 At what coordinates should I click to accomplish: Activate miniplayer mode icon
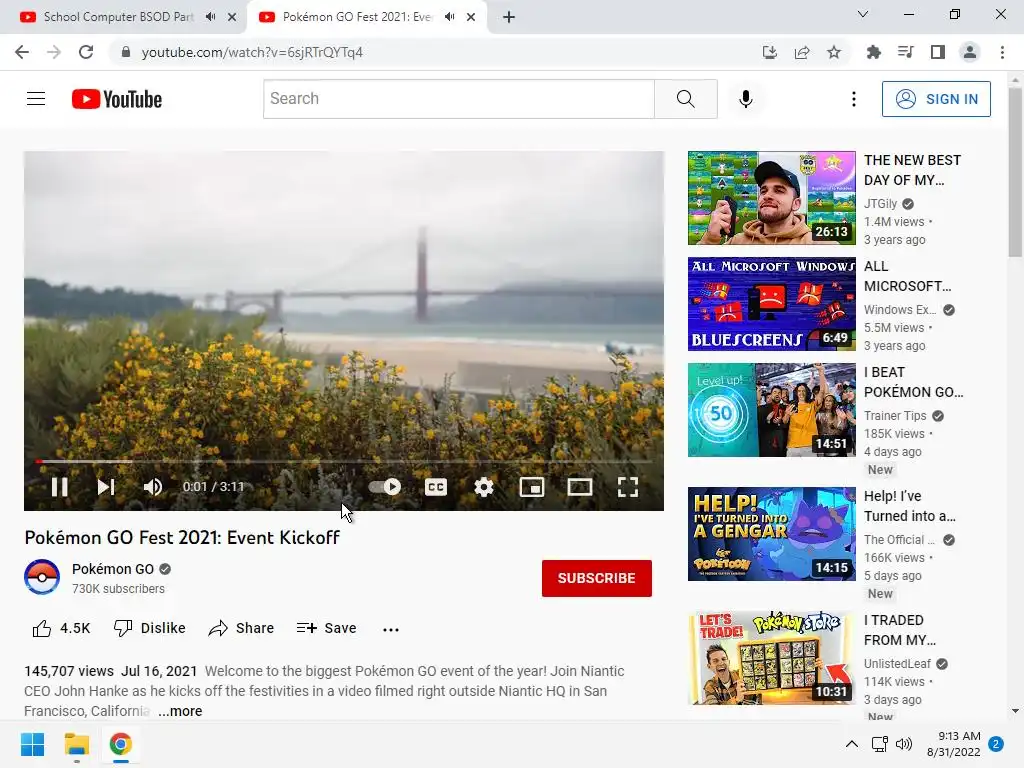pos(532,487)
